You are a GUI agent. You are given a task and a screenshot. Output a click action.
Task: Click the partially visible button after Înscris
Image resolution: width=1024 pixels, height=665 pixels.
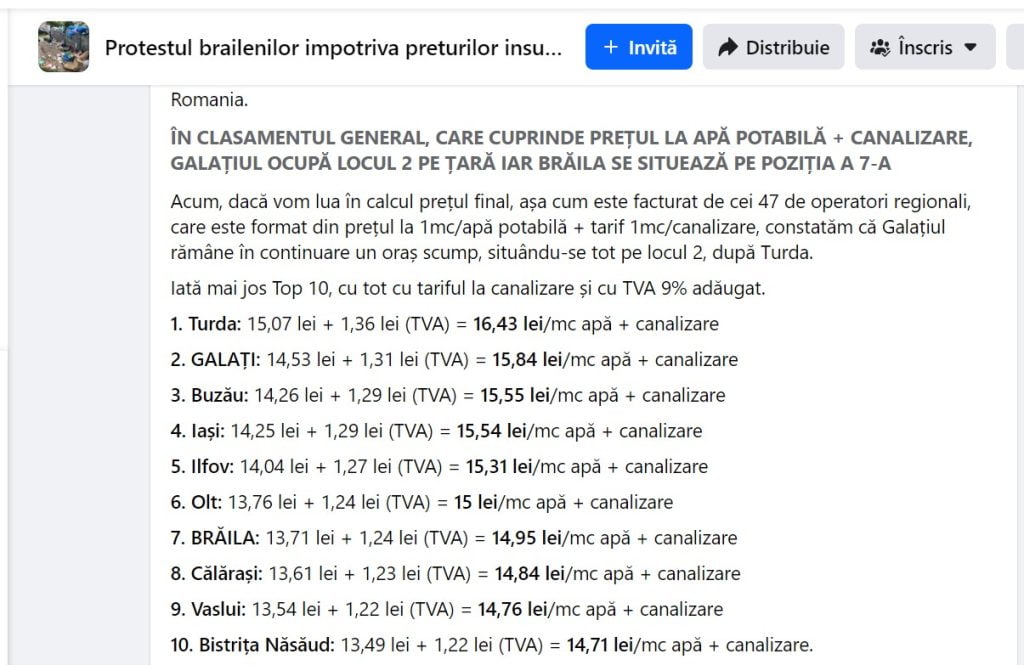click(x=1015, y=47)
